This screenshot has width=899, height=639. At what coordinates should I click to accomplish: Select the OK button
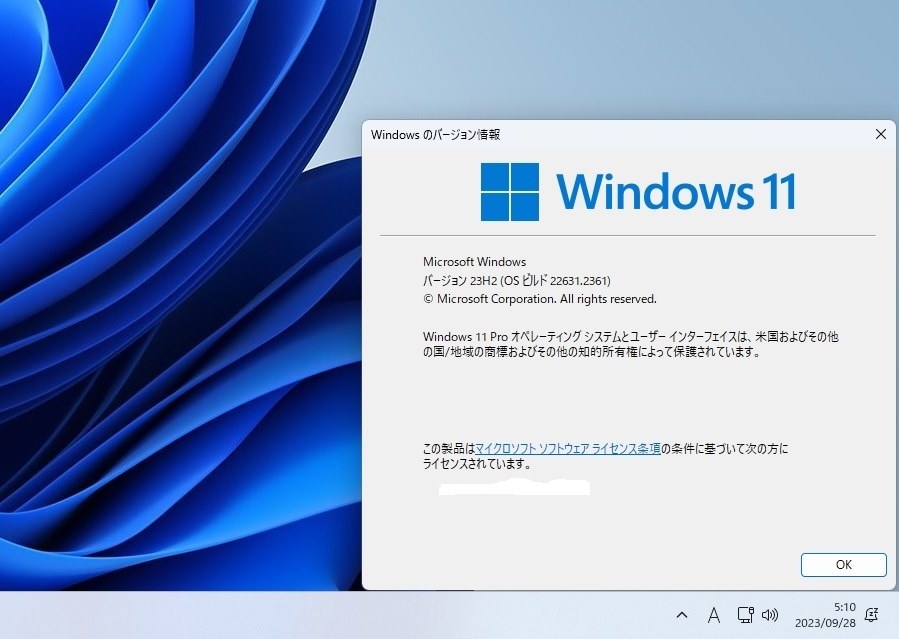843,564
